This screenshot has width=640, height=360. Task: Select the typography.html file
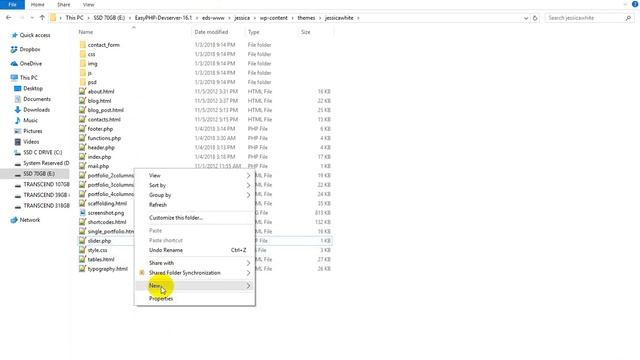pos(107,269)
